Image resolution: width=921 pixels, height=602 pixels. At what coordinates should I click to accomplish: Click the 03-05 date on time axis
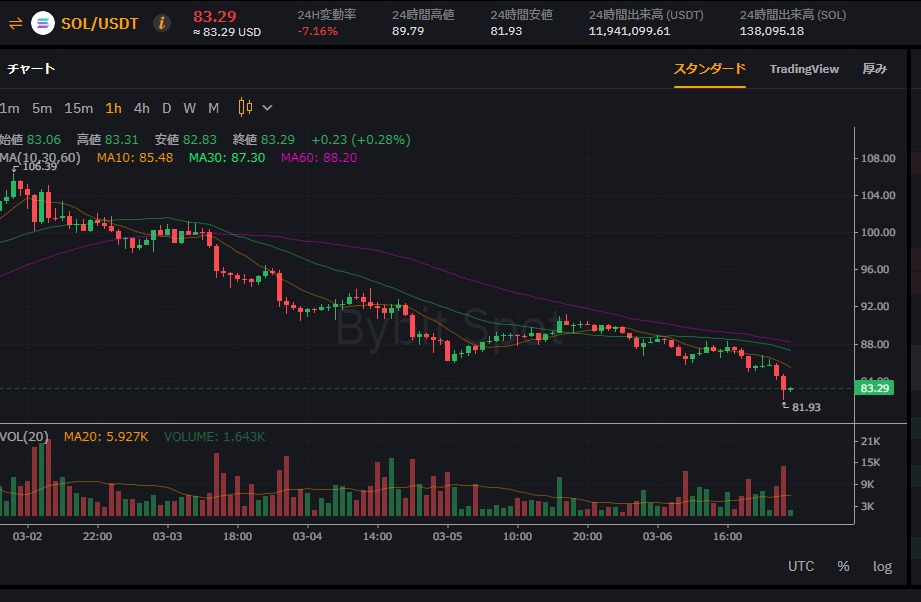[x=448, y=536]
